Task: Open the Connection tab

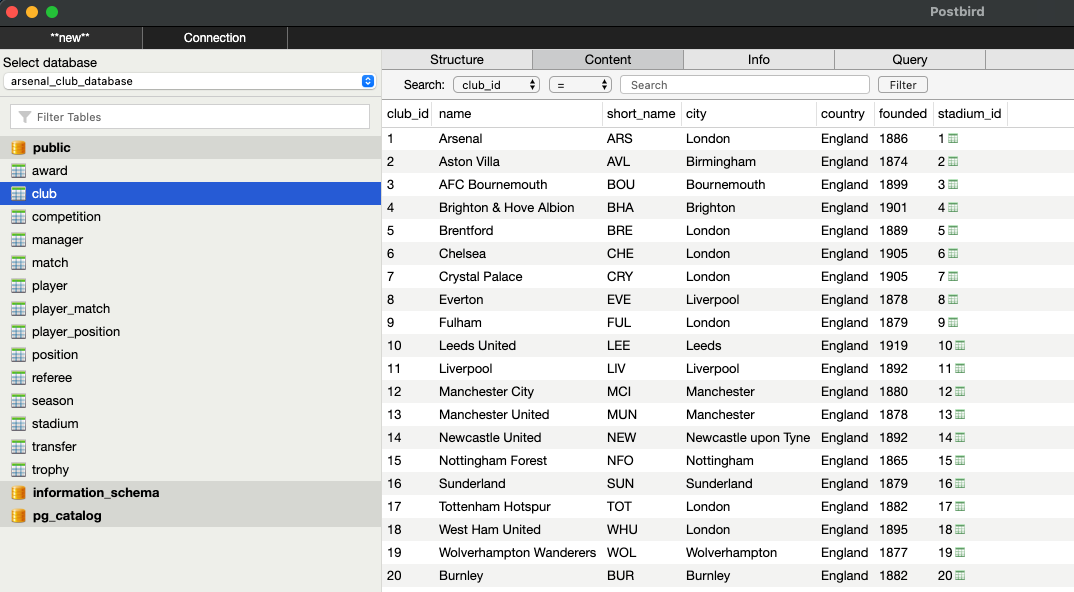Action: tap(214, 38)
